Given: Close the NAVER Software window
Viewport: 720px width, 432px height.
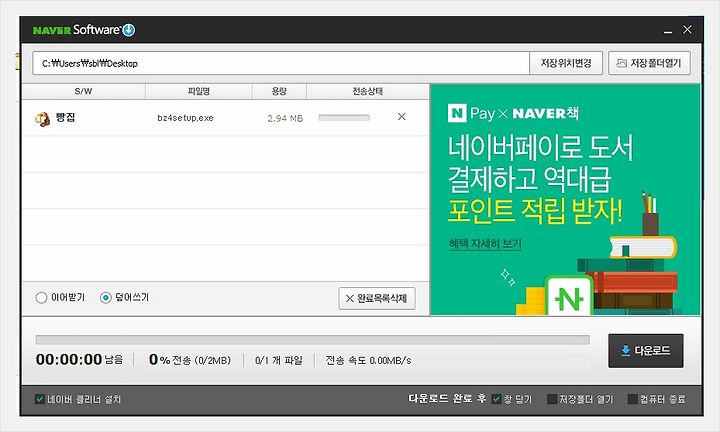Looking at the screenshot, I should coord(687,29).
